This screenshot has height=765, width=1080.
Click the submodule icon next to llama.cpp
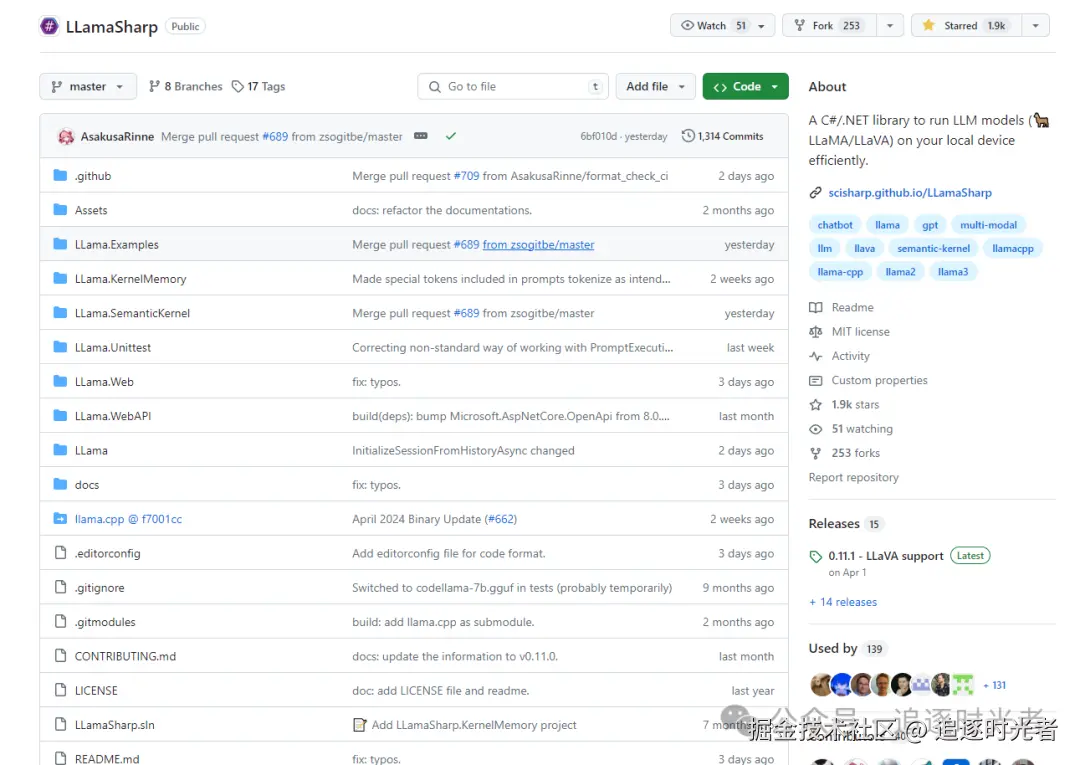(61, 518)
